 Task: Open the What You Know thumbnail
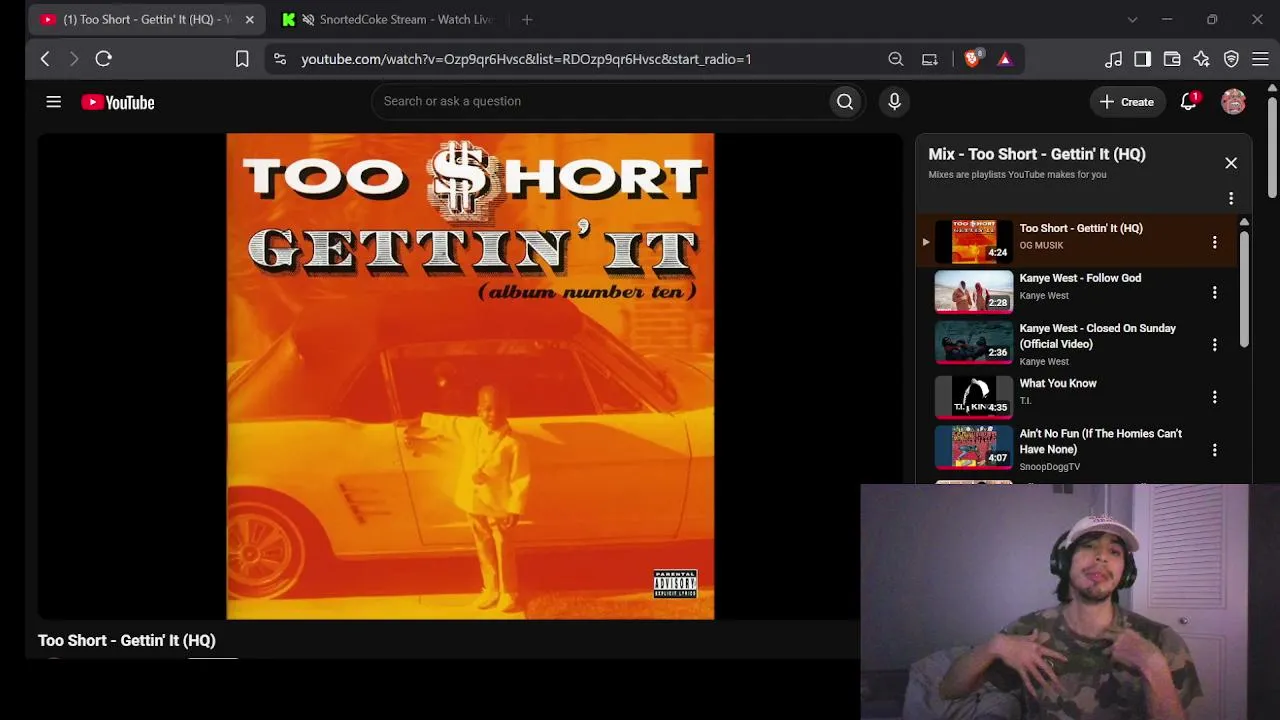point(974,396)
